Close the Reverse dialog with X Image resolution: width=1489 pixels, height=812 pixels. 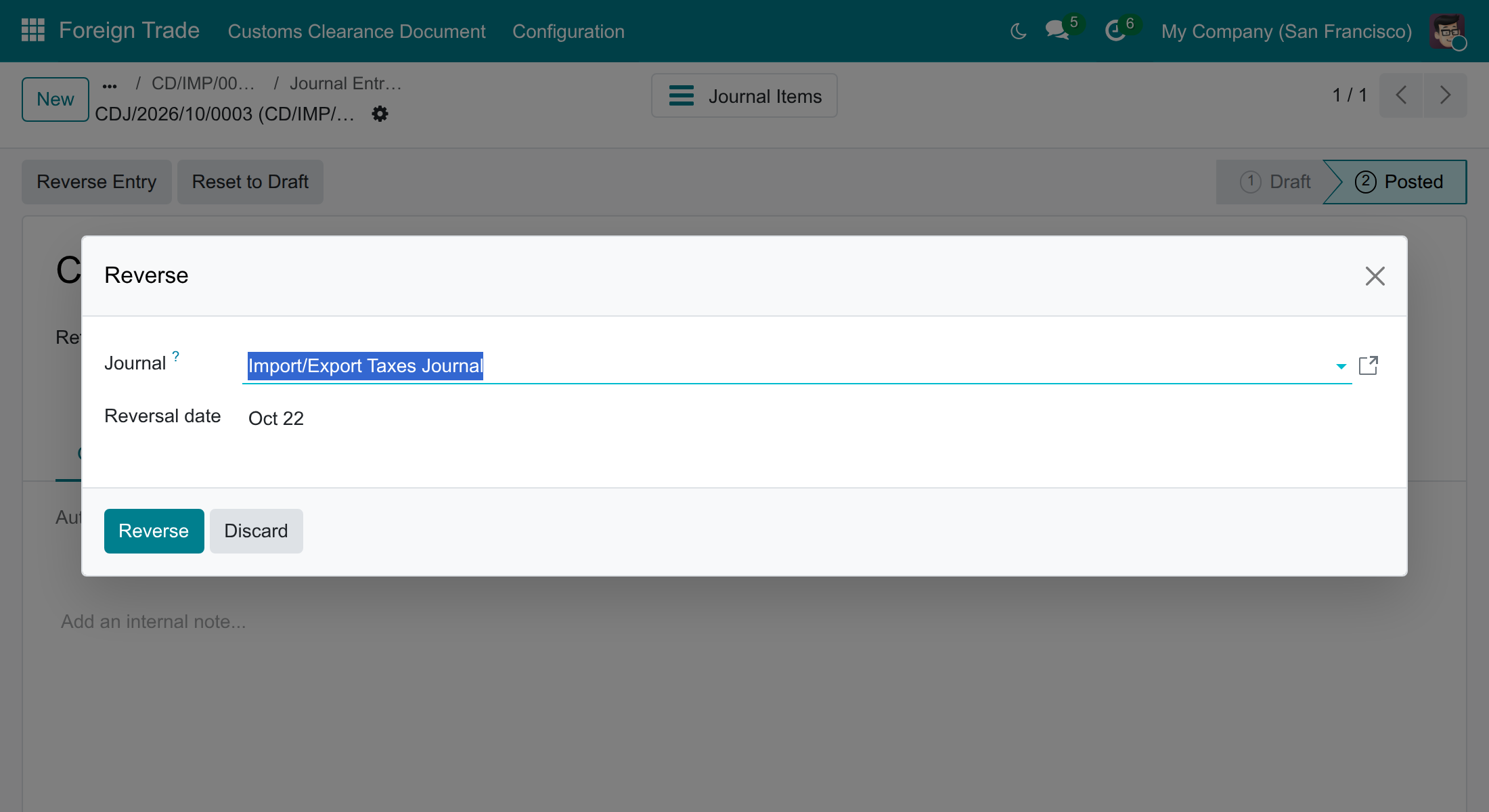point(1375,276)
